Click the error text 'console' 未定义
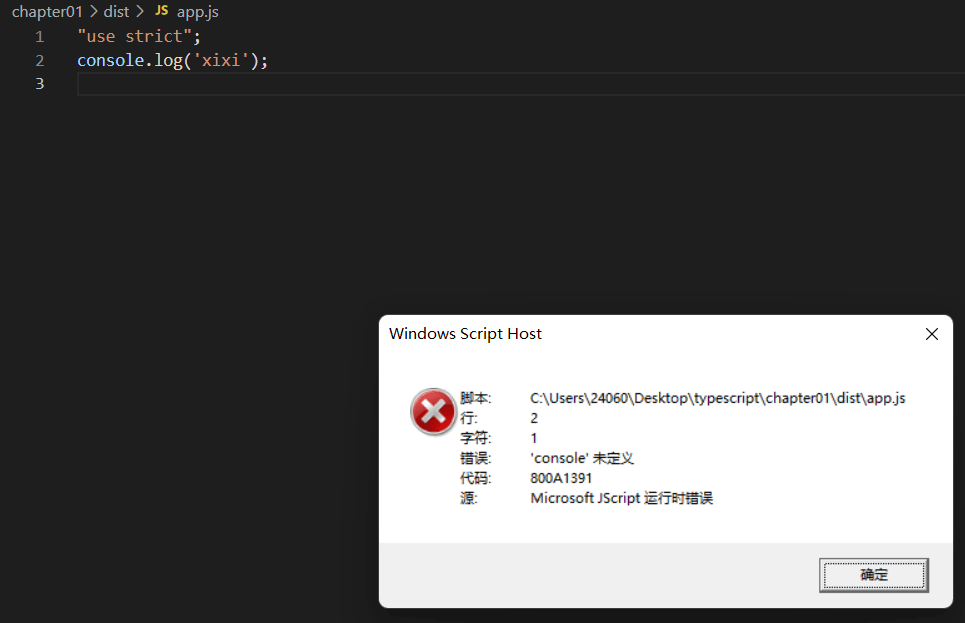Screen dimensions: 965x623 tap(582, 458)
